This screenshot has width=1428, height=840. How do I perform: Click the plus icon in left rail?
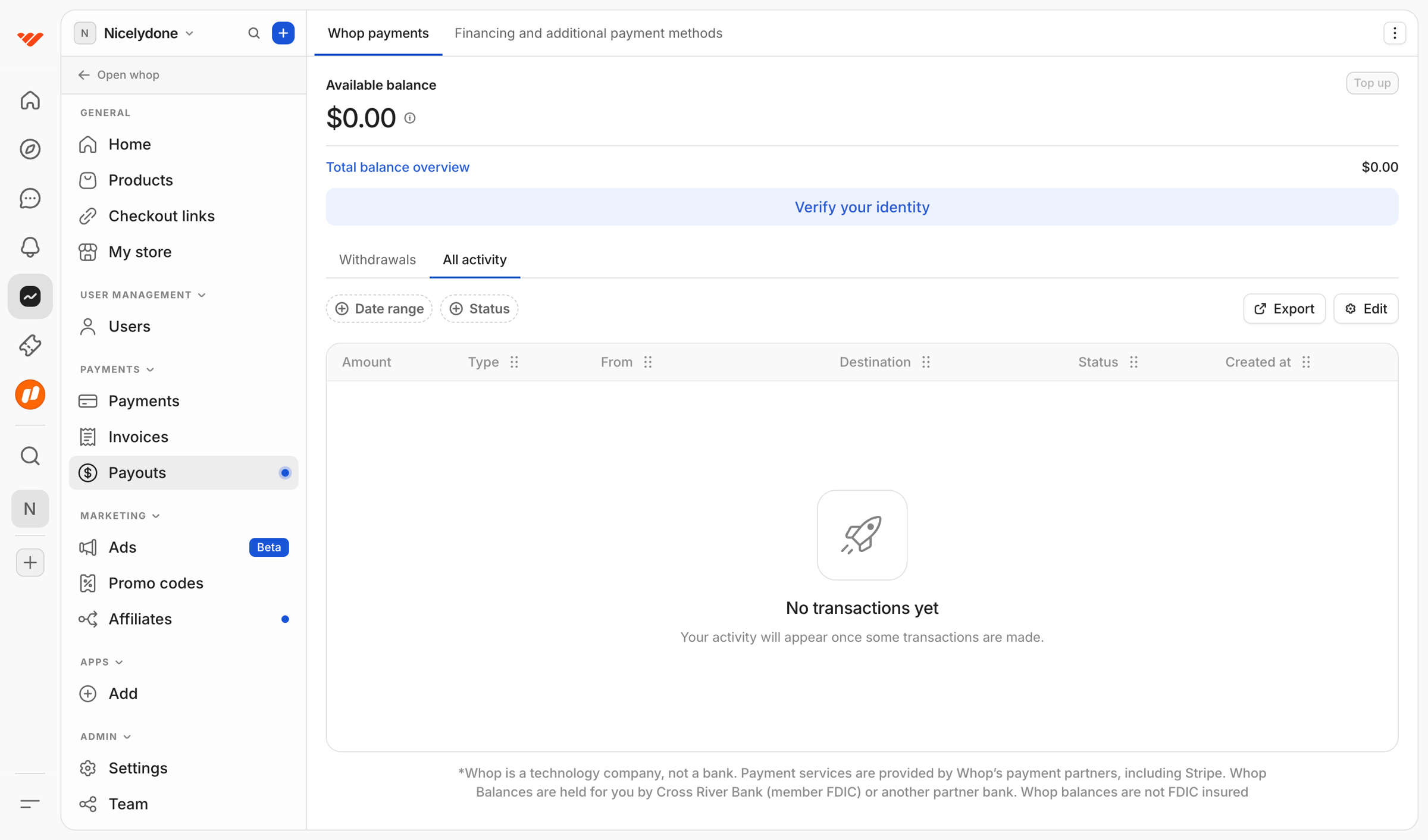[30, 562]
